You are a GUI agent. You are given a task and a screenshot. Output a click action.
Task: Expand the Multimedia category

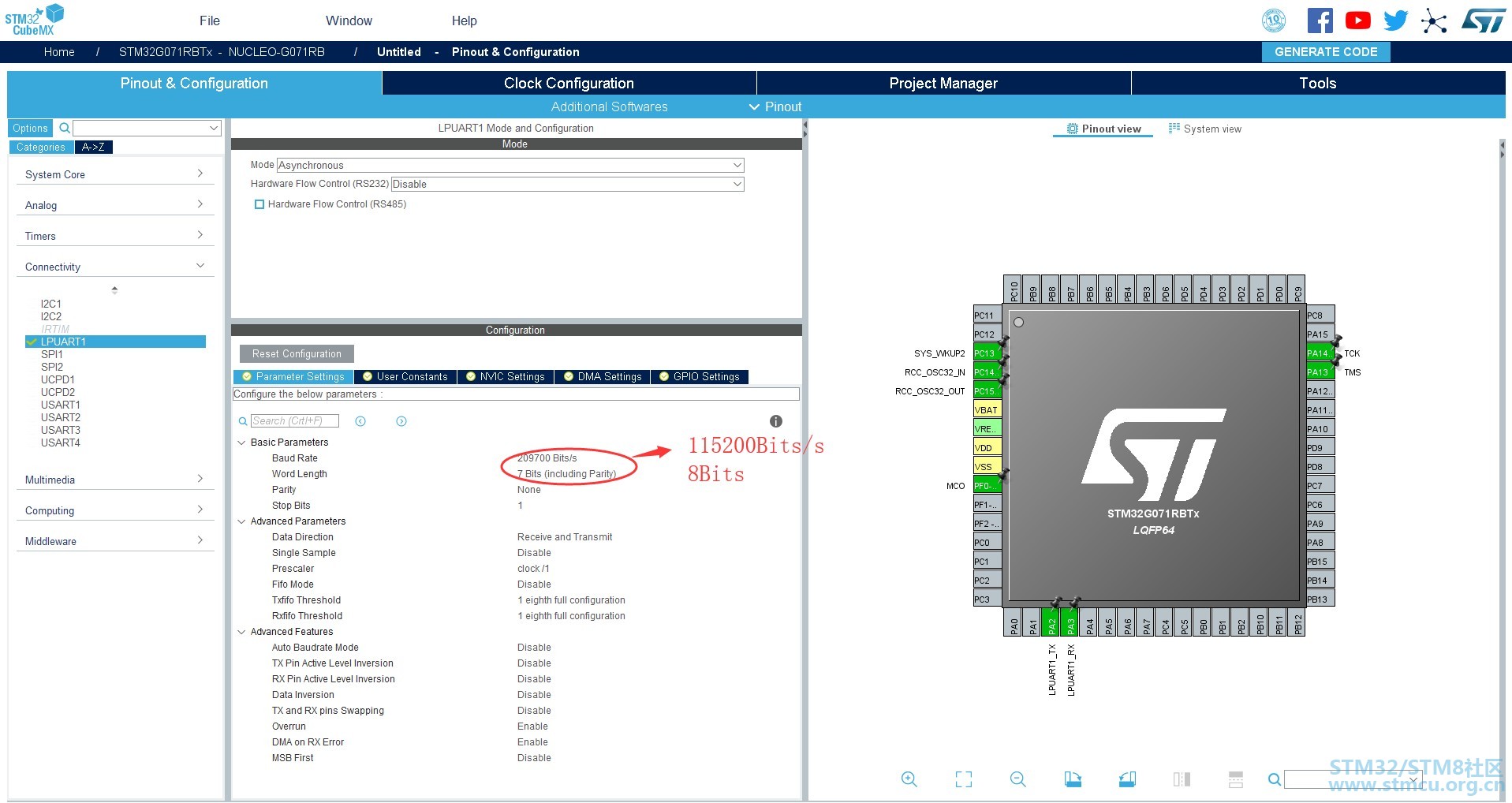click(x=114, y=480)
